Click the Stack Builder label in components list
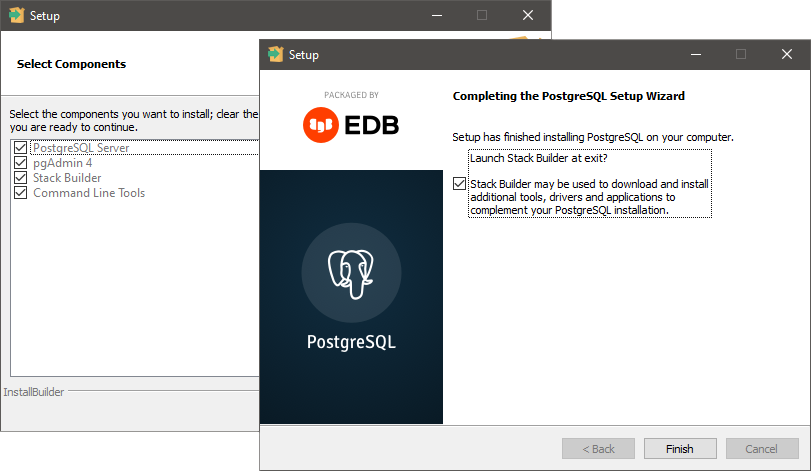Image resolution: width=811 pixels, height=471 pixels. coord(67,178)
